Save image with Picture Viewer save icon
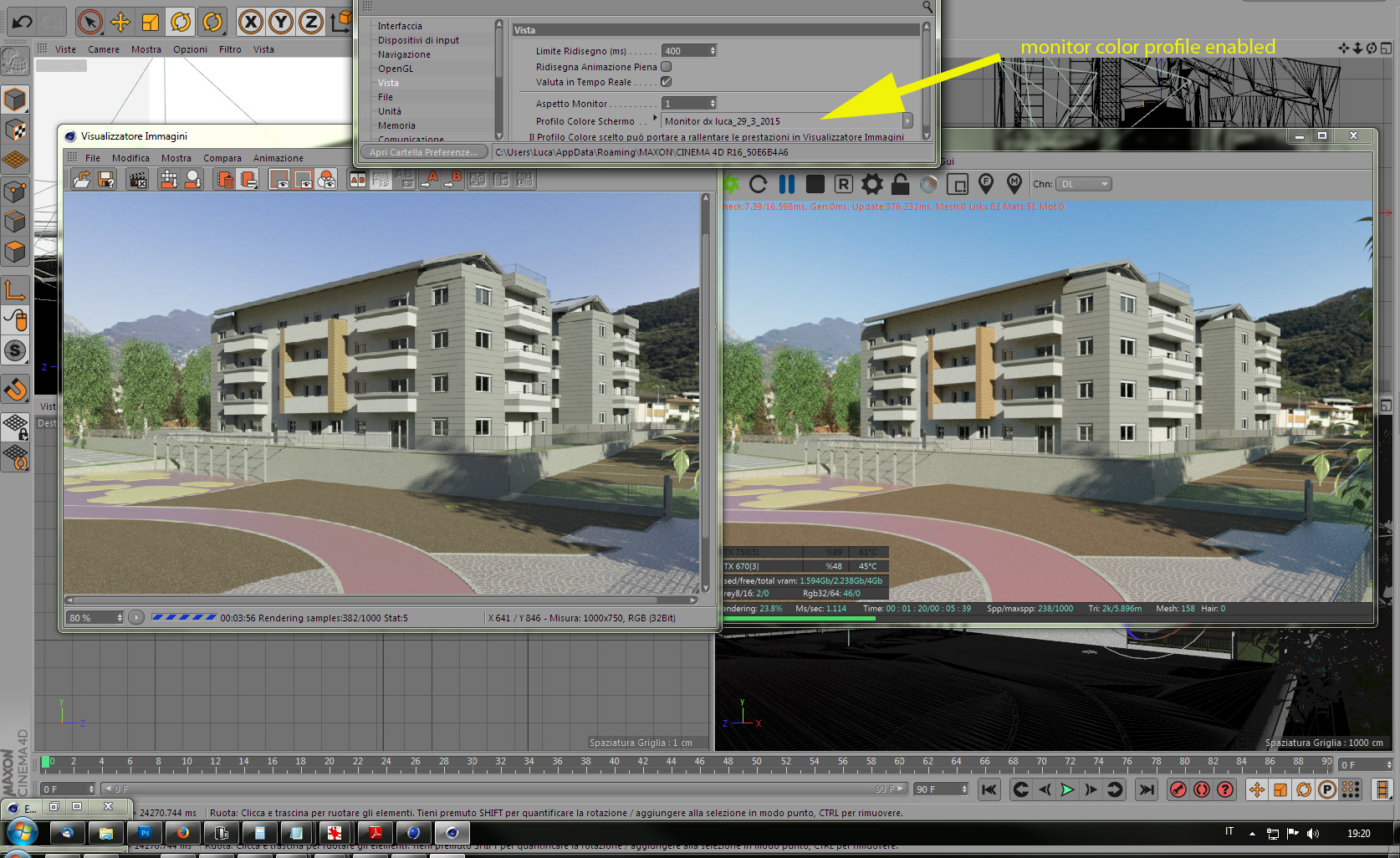This screenshot has width=1400, height=858. 106,179
